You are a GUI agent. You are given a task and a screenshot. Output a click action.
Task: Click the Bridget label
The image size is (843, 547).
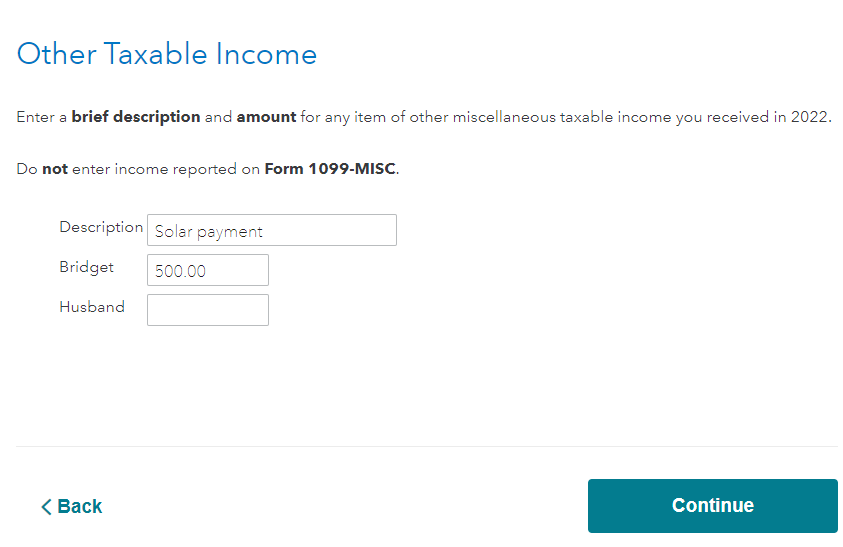coord(86,267)
